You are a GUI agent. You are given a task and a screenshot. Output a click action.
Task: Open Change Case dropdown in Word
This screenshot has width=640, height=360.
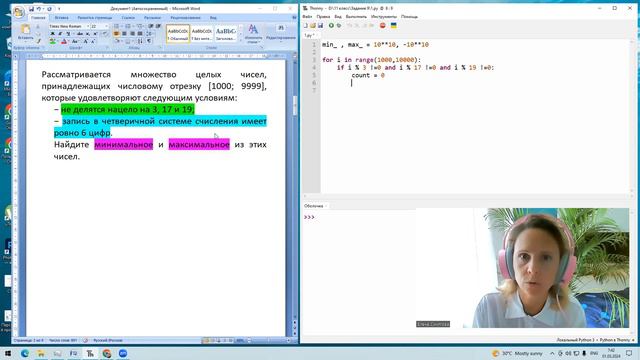click(x=75, y=41)
